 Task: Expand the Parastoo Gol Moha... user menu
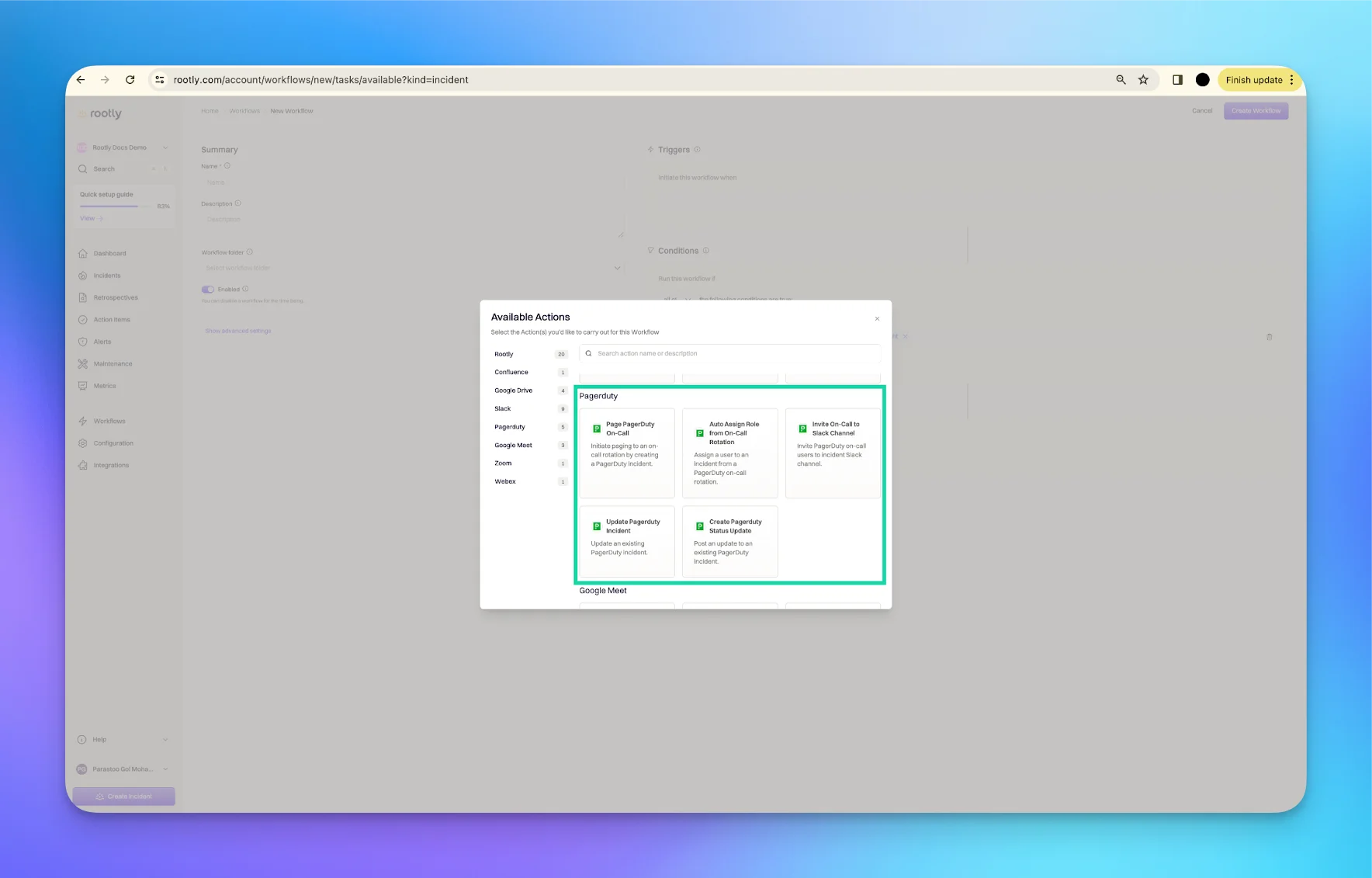point(123,769)
